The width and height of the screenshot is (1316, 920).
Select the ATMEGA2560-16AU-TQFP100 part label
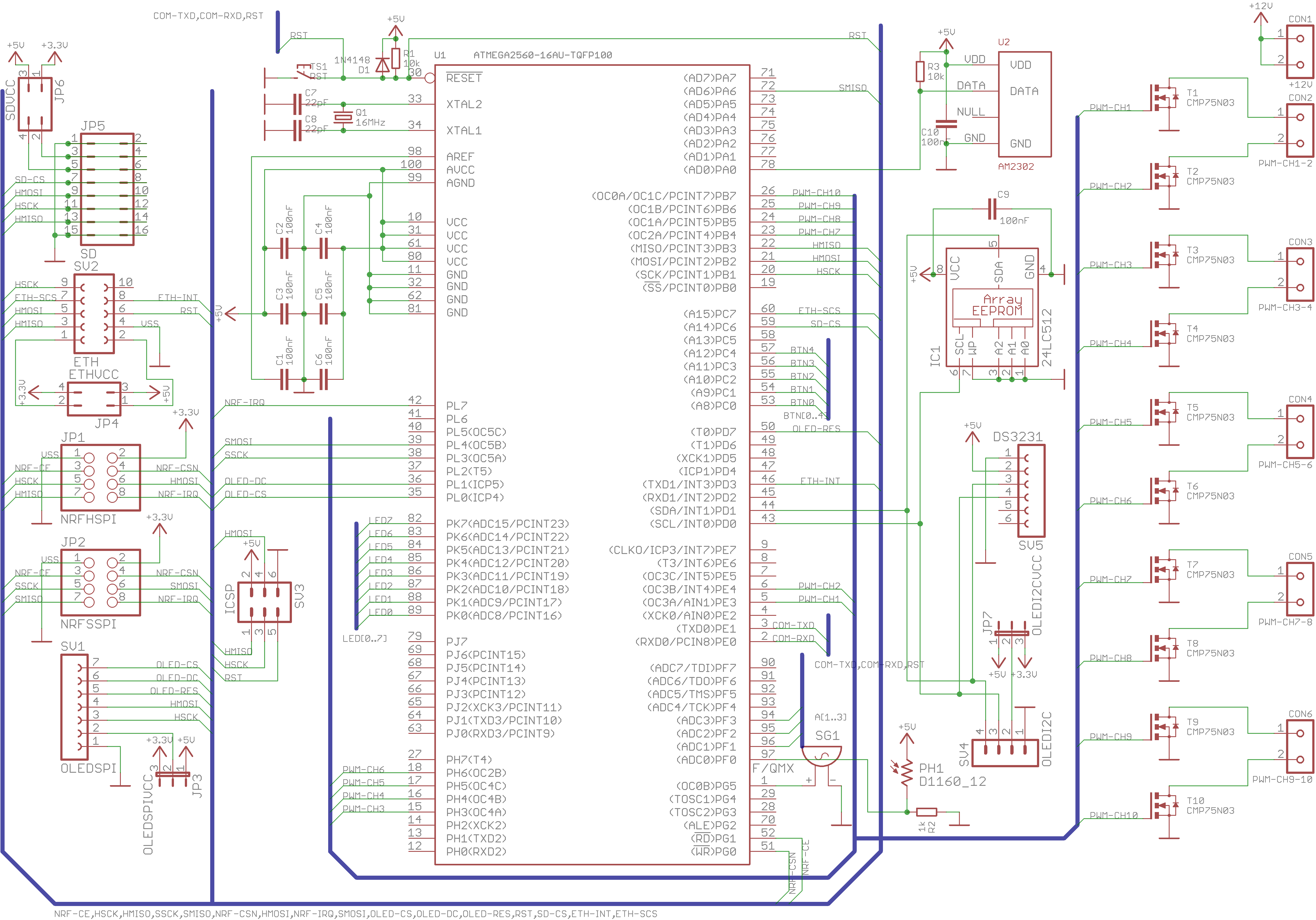coord(543,55)
